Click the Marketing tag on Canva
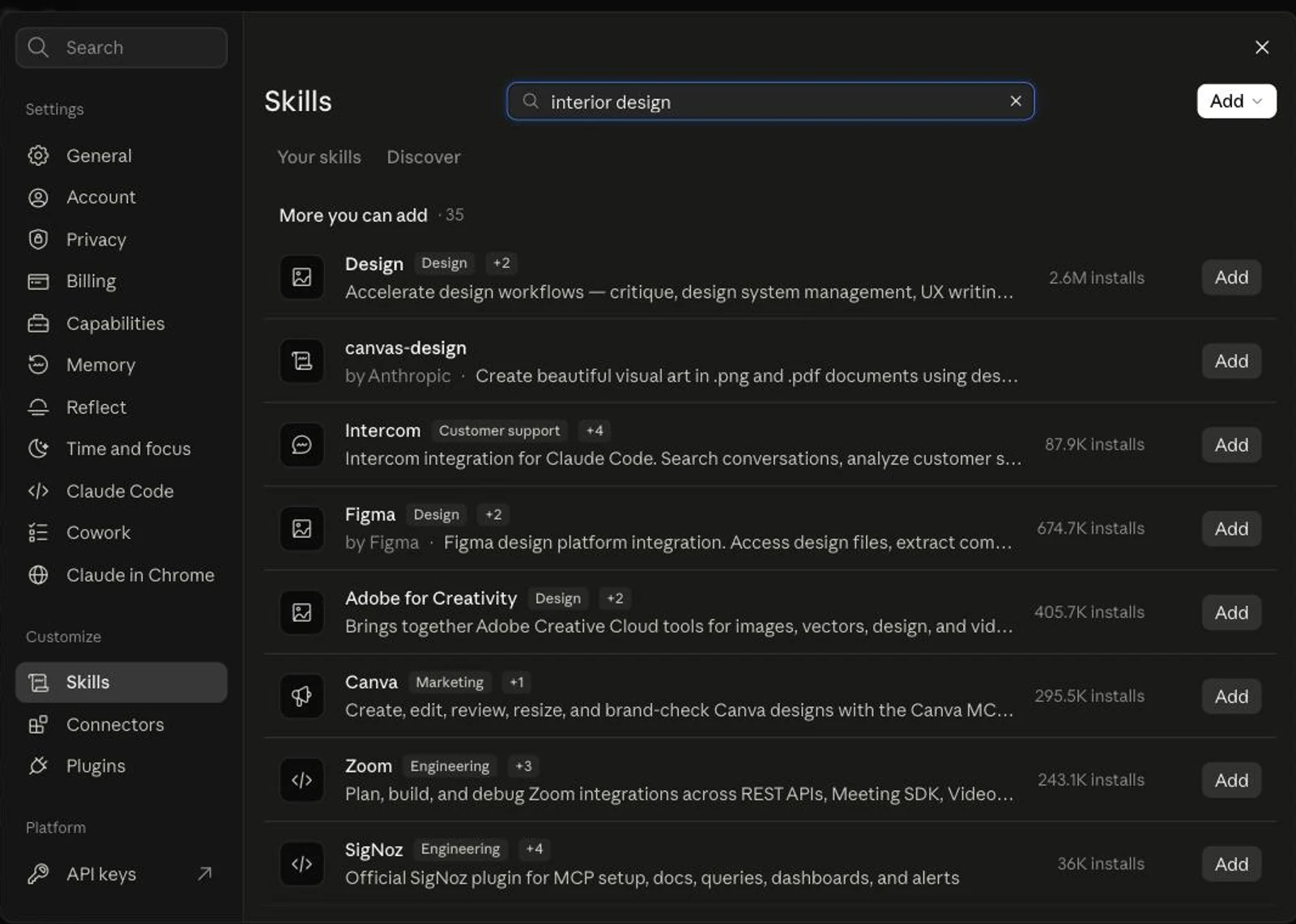The image size is (1296, 924). click(x=450, y=682)
